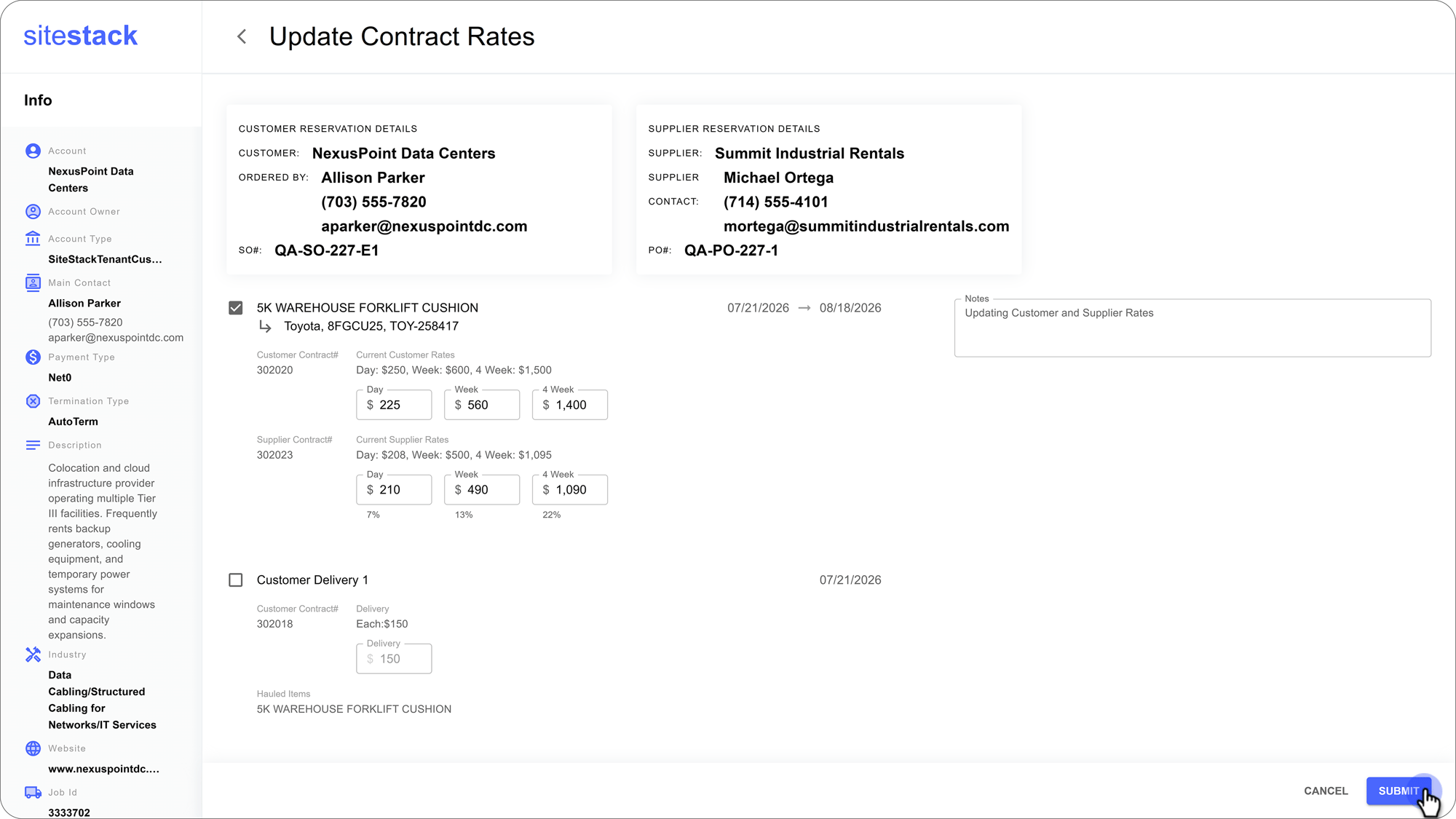This screenshot has height=819, width=1456.
Task: Click the Submit button
Action: (x=1398, y=791)
